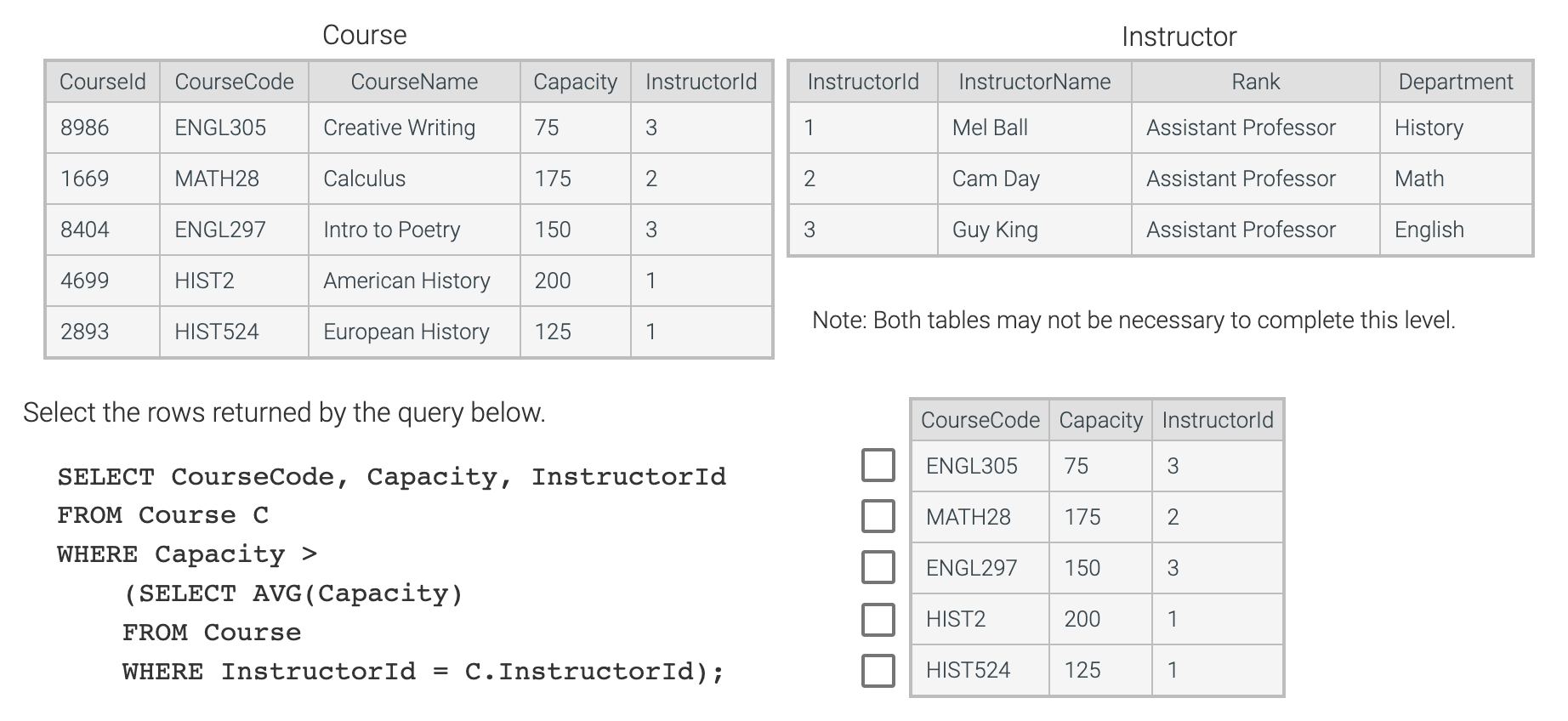Click the CourseId header in Course table
The width and height of the screenshot is (1568, 721).
pos(103,82)
